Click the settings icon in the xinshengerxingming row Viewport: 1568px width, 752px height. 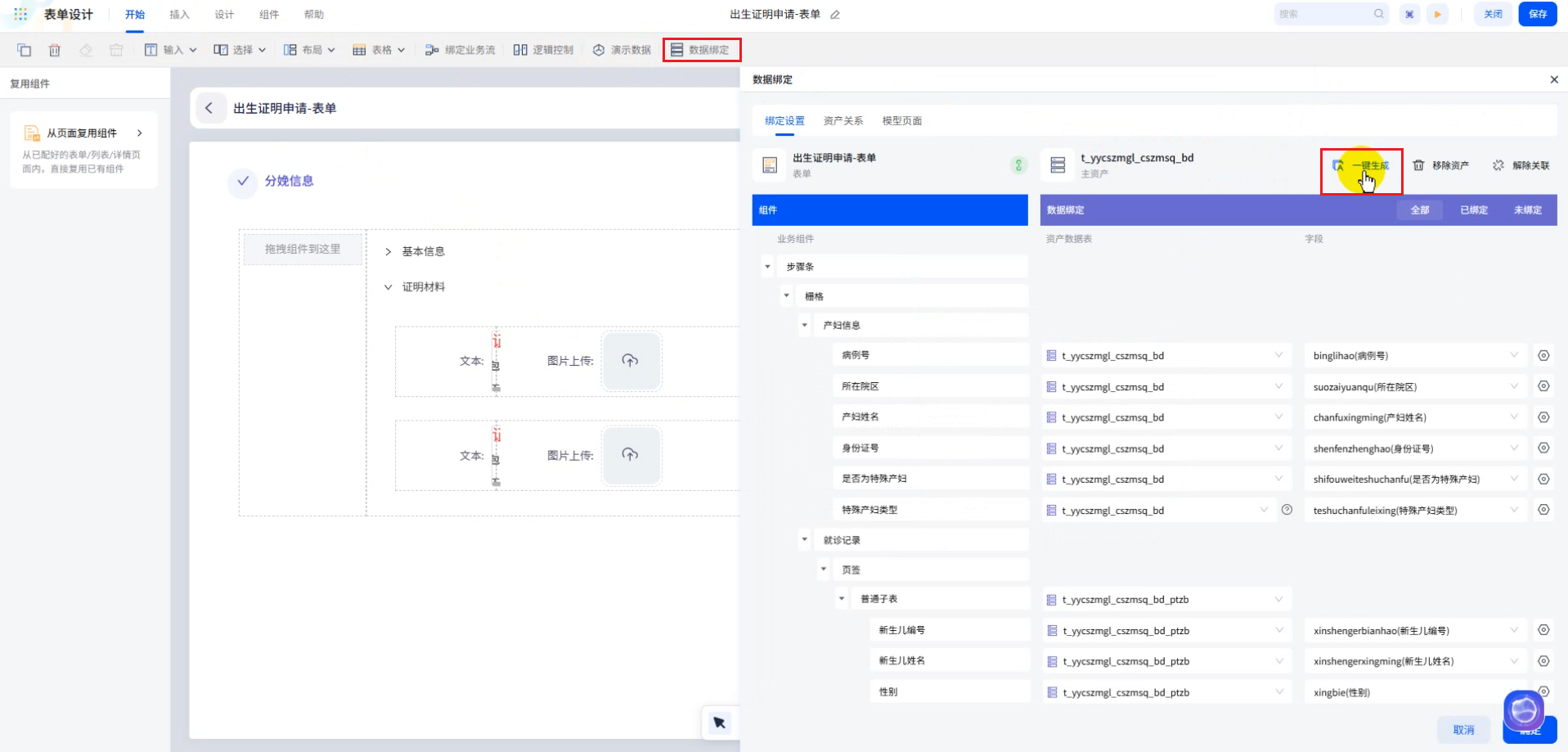point(1543,661)
